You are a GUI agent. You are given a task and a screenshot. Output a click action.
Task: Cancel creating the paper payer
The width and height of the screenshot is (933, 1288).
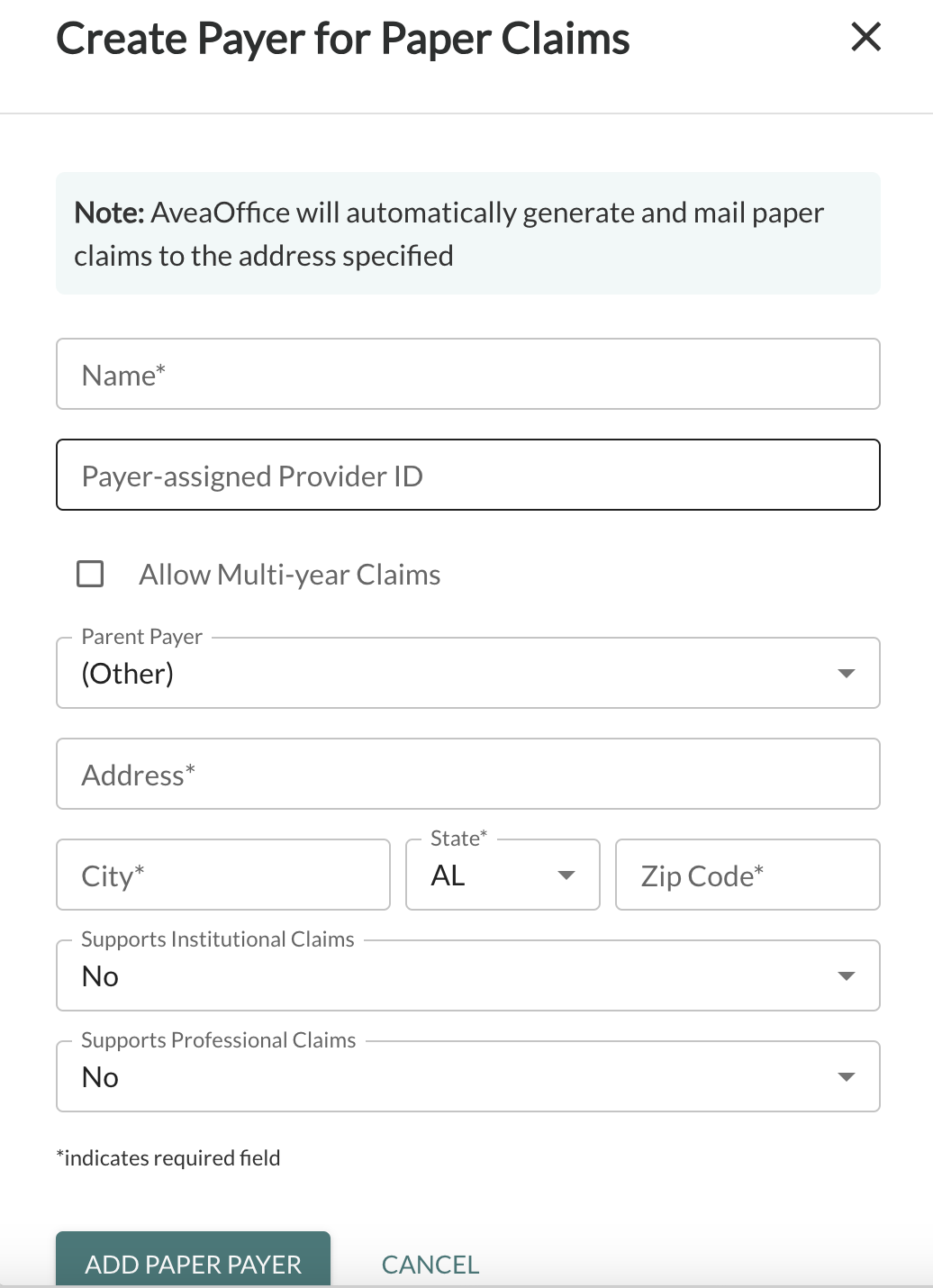point(430,1265)
